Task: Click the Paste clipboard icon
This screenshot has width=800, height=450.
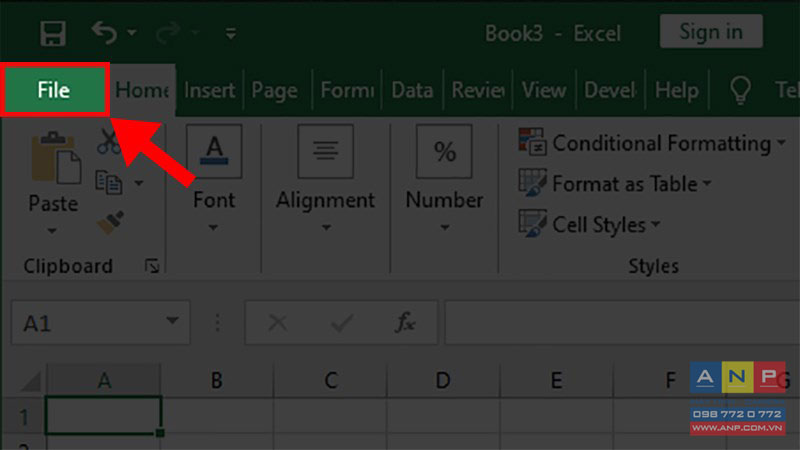Action: point(56,158)
